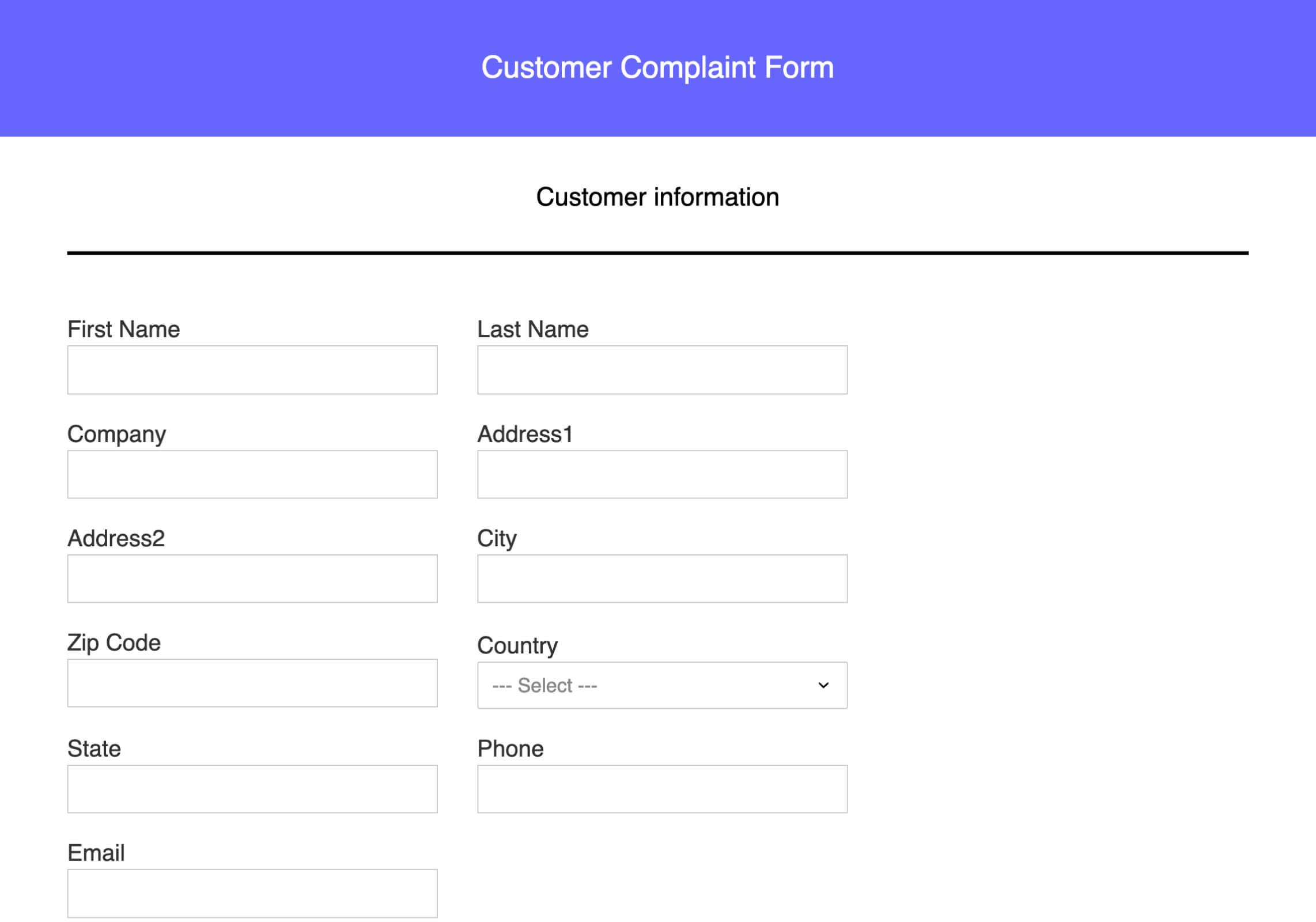Click inside the Company input field
The height and width of the screenshot is (922, 1316).
[x=252, y=474]
